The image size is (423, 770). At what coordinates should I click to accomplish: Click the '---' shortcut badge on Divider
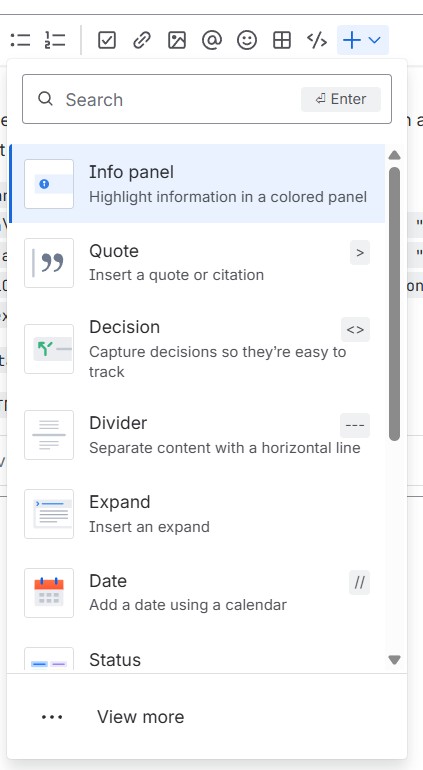[355, 425]
